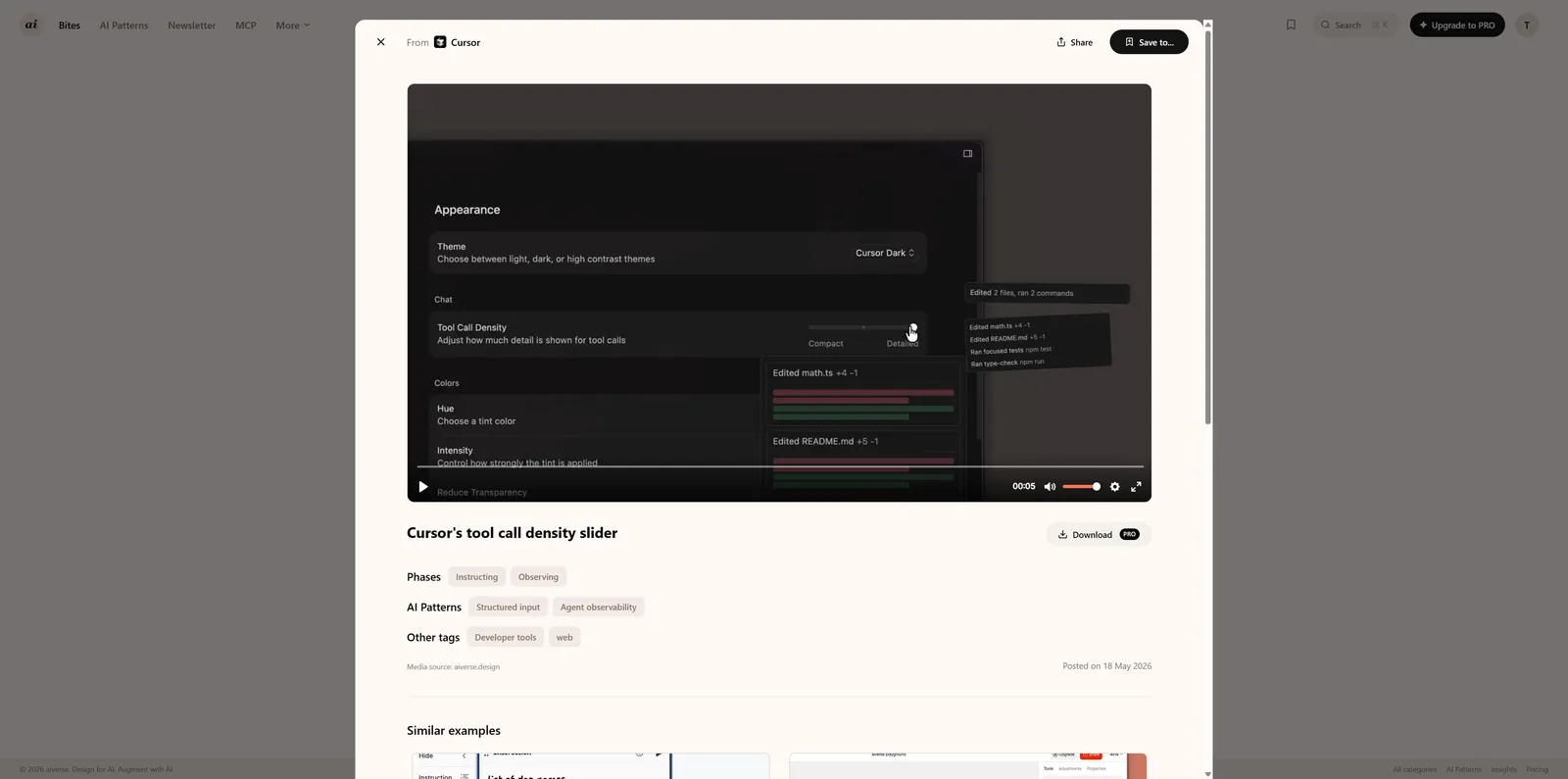Click Upgrade to PRO button

click(1457, 25)
